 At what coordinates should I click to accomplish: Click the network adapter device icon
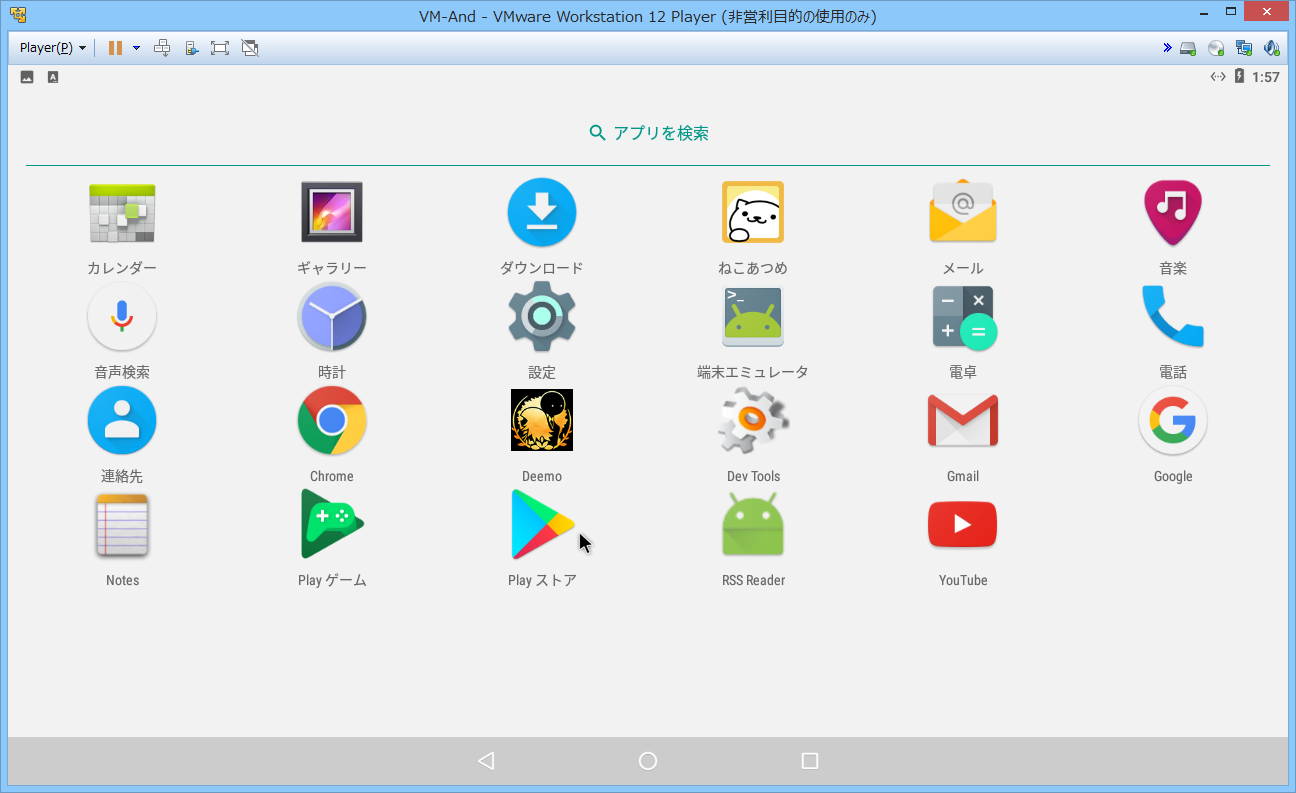(1244, 48)
